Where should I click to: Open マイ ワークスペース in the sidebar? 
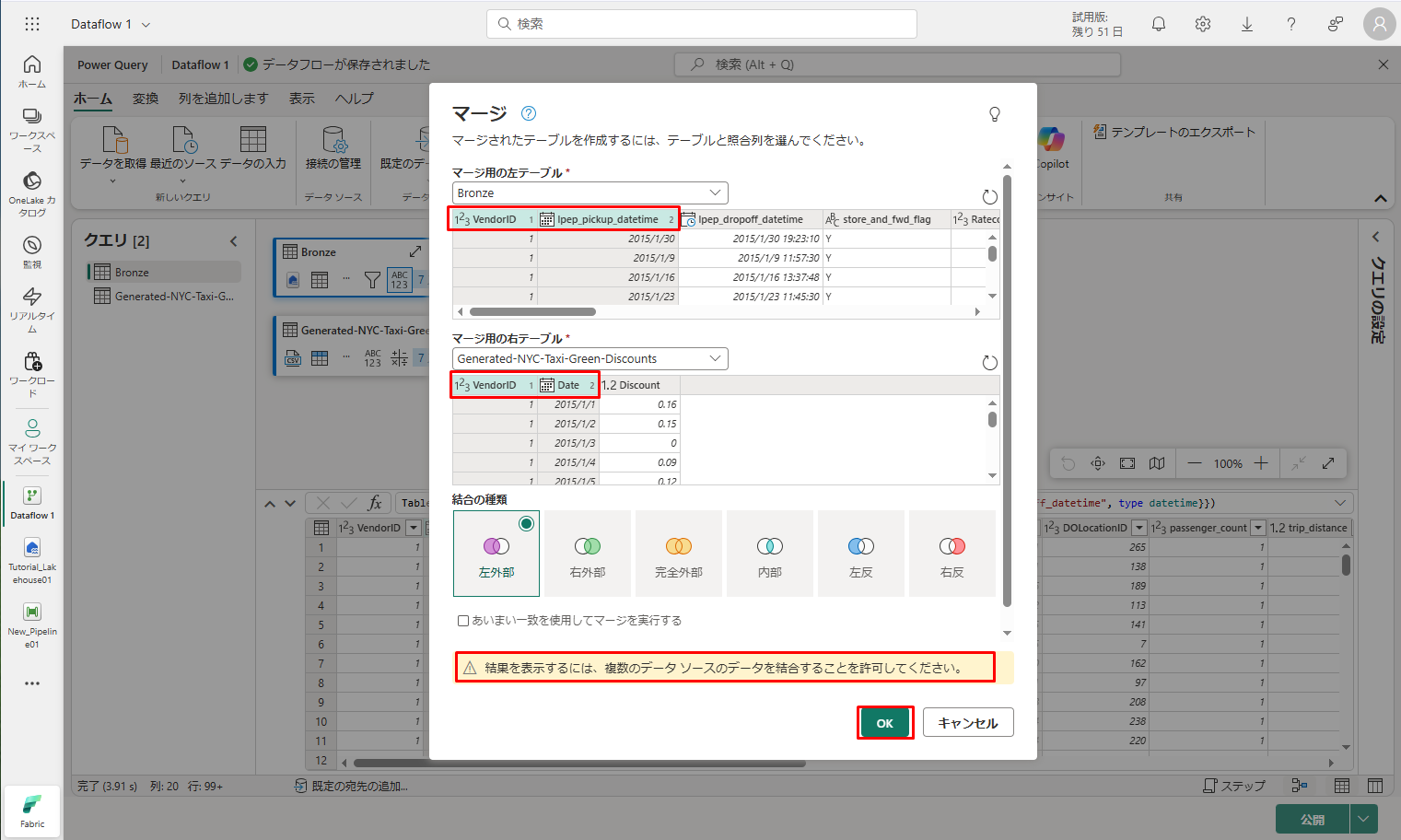coord(32,442)
